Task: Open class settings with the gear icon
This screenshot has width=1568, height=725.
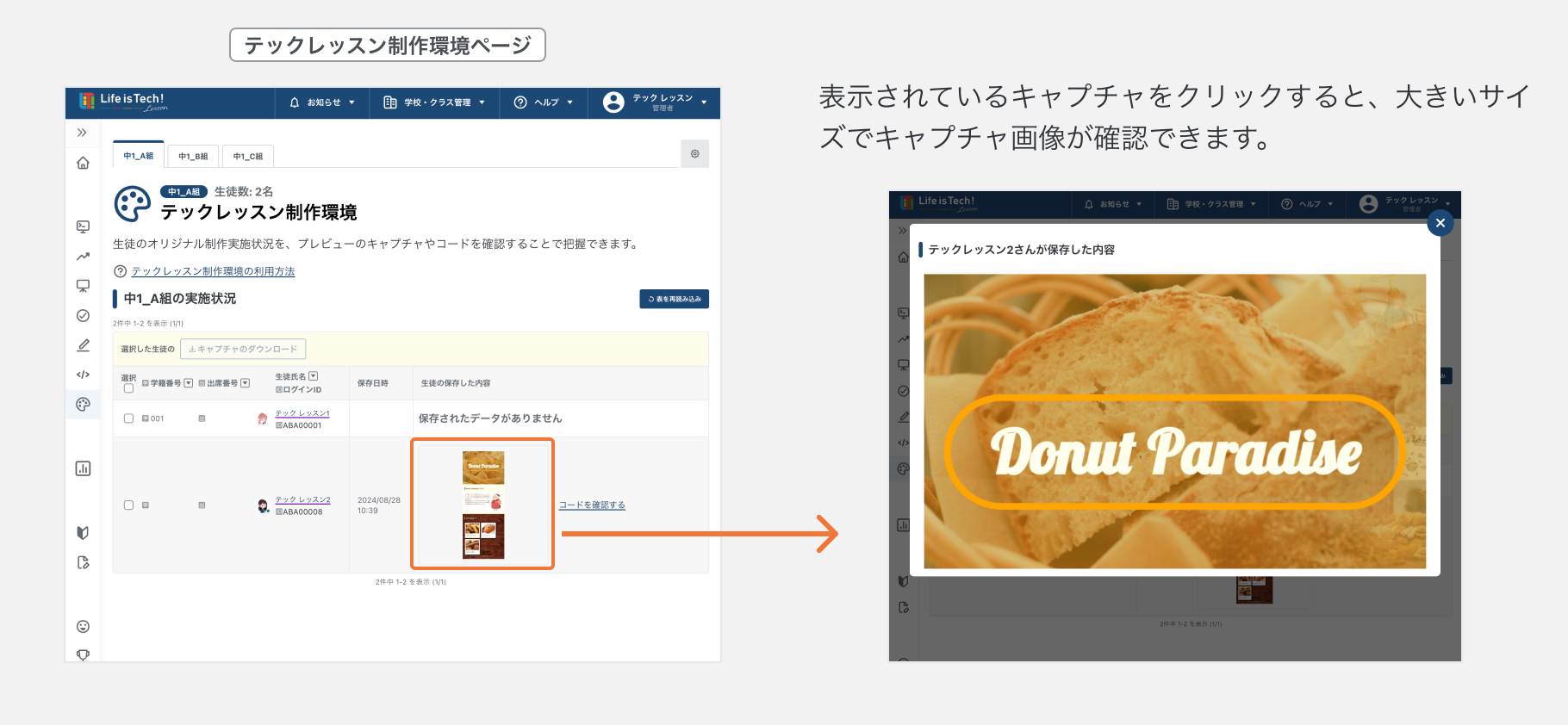Action: pyautogui.click(x=694, y=153)
